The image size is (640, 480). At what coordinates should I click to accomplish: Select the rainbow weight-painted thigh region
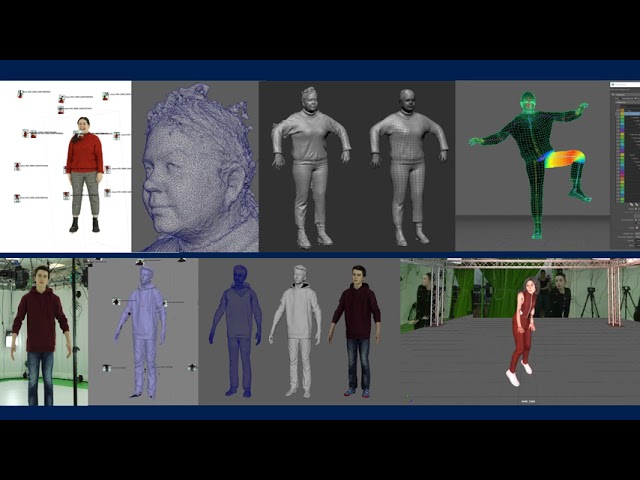coord(561,158)
